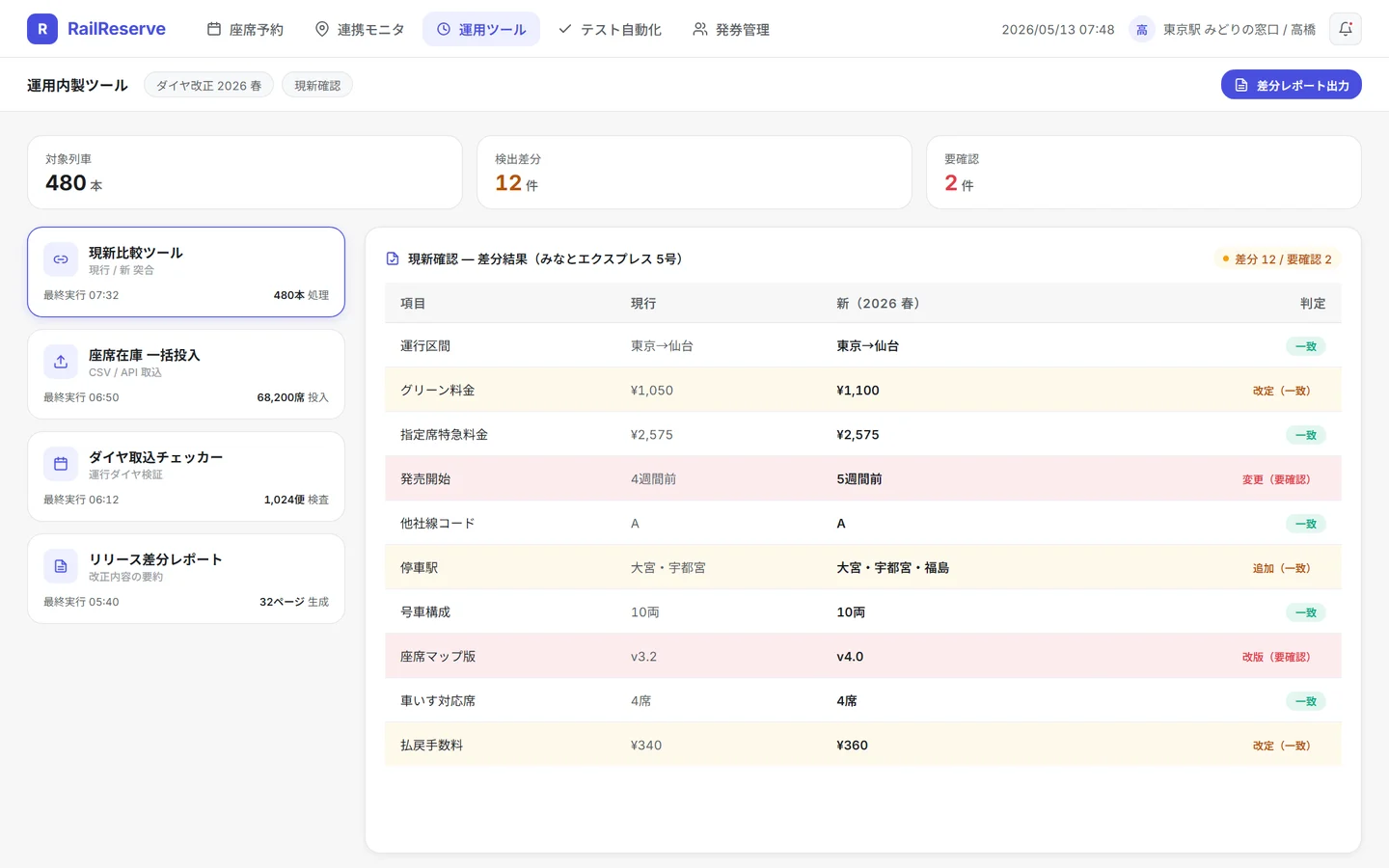Click the 変更（要確認） status
The height and width of the screenshot is (868, 1389).
tap(1276, 479)
